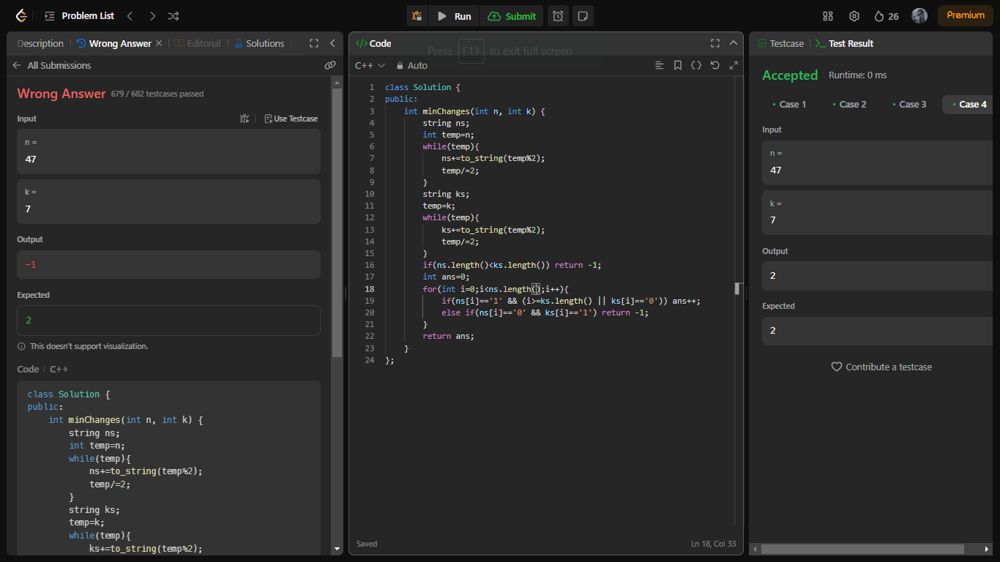Run the code
Image resolution: width=1000 pixels, height=562 pixels.
click(x=454, y=16)
